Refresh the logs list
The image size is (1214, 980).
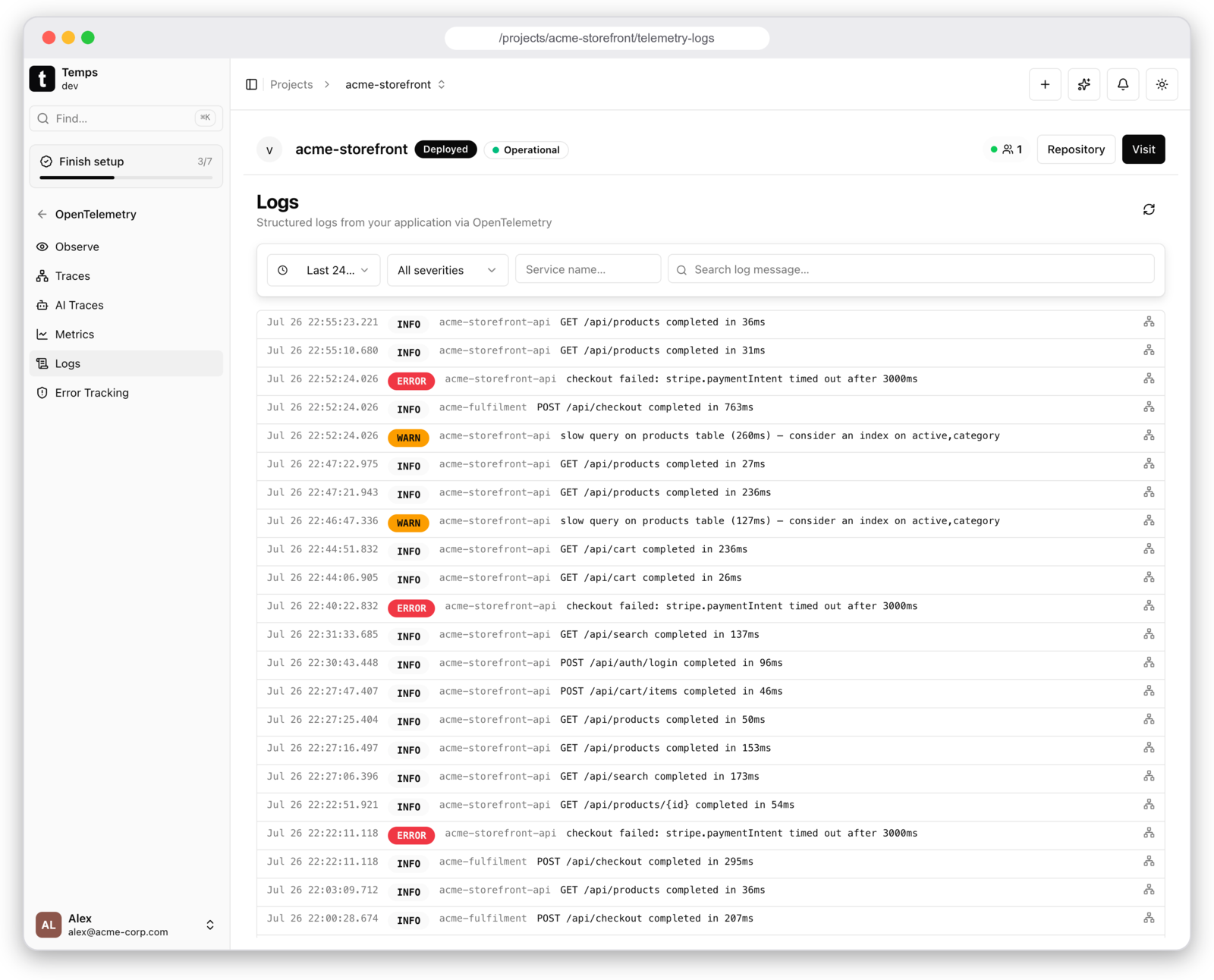[x=1149, y=209]
